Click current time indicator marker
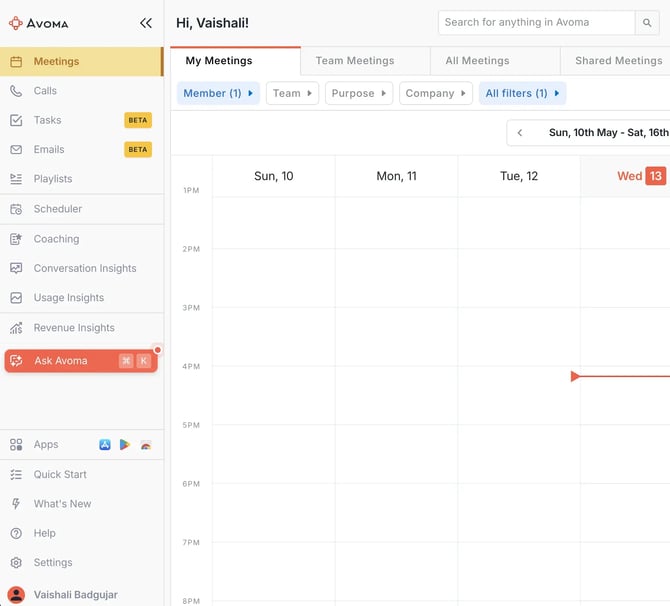This screenshot has width=670, height=606. (575, 377)
